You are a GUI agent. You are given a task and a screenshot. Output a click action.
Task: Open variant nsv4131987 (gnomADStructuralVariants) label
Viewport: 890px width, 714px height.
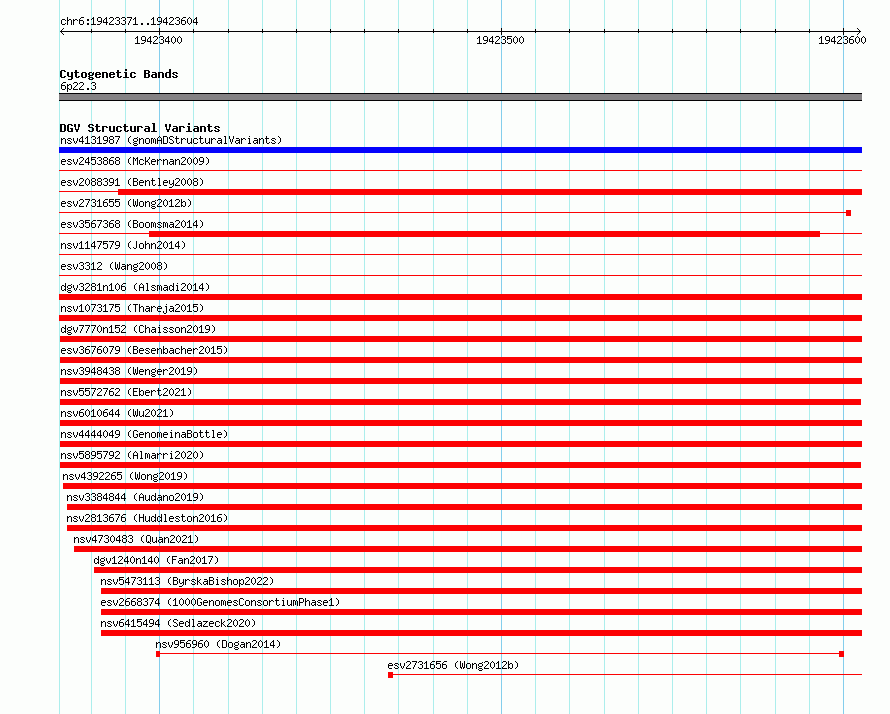171,140
